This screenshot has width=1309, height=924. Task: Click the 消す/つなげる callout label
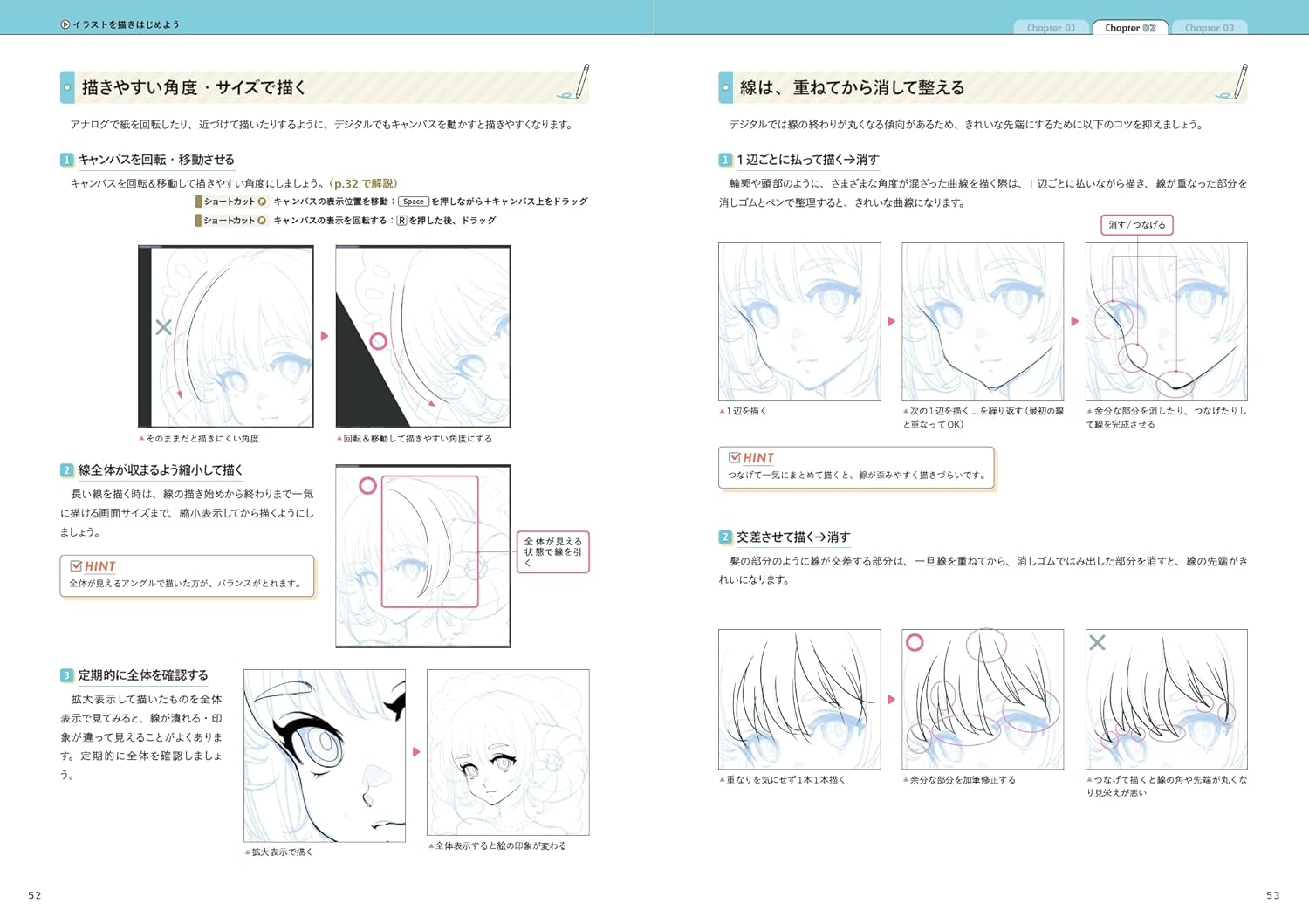[1136, 225]
